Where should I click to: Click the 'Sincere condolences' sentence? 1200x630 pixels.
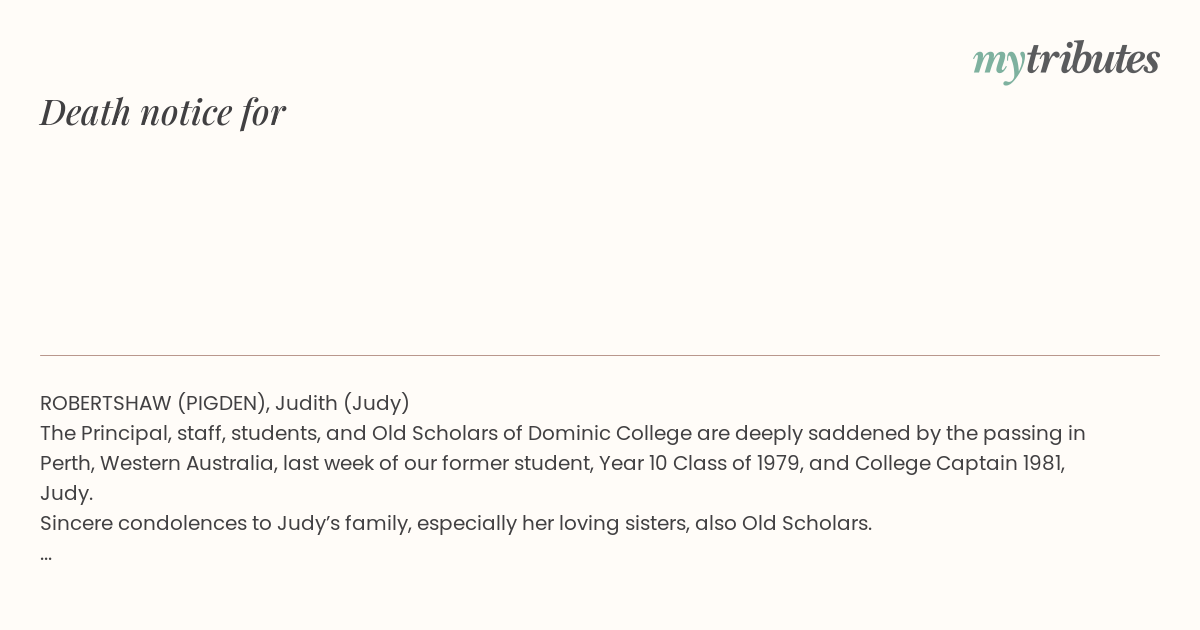pos(456,523)
